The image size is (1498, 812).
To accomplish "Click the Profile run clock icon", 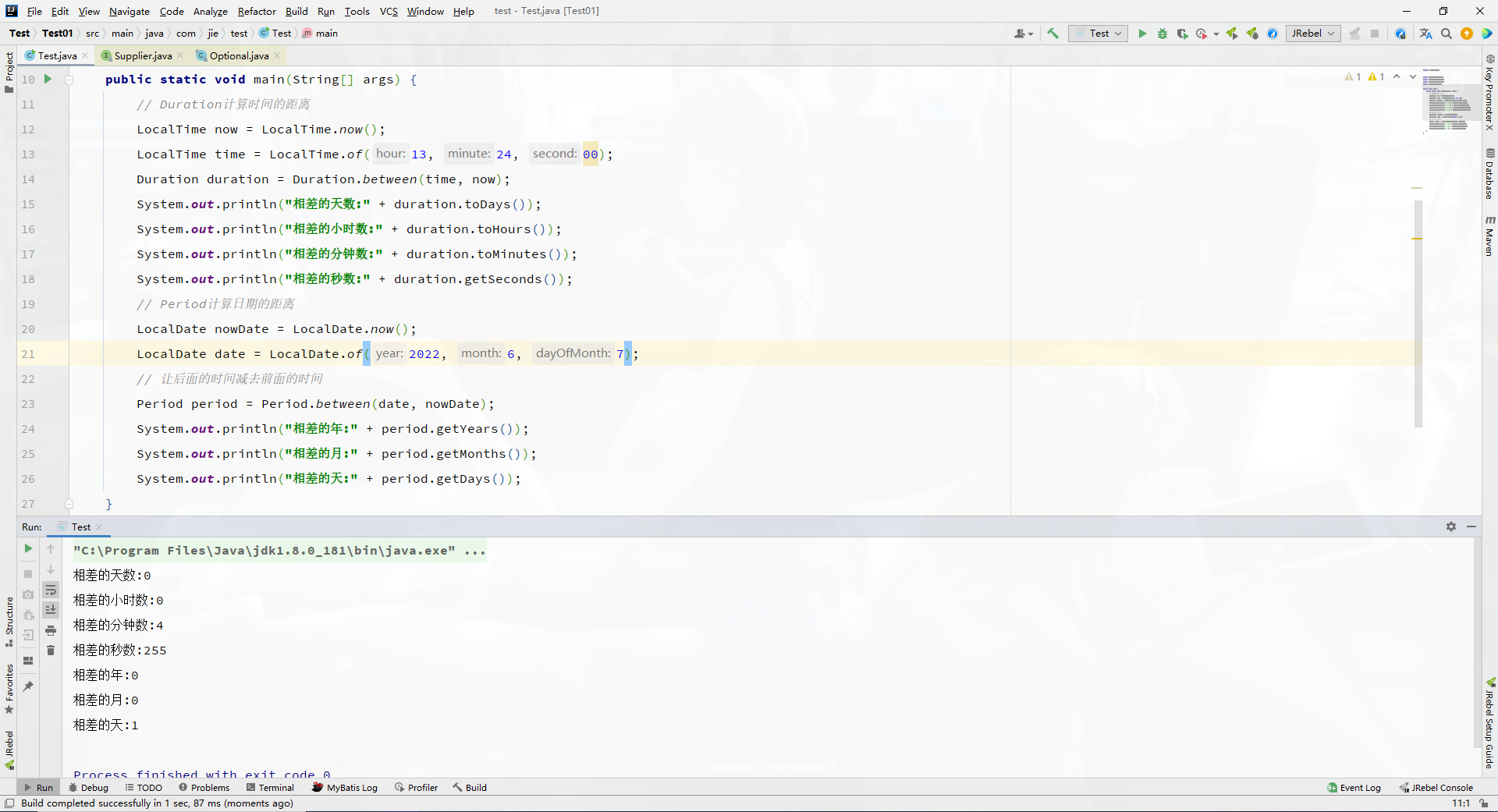I will pos(1202,34).
